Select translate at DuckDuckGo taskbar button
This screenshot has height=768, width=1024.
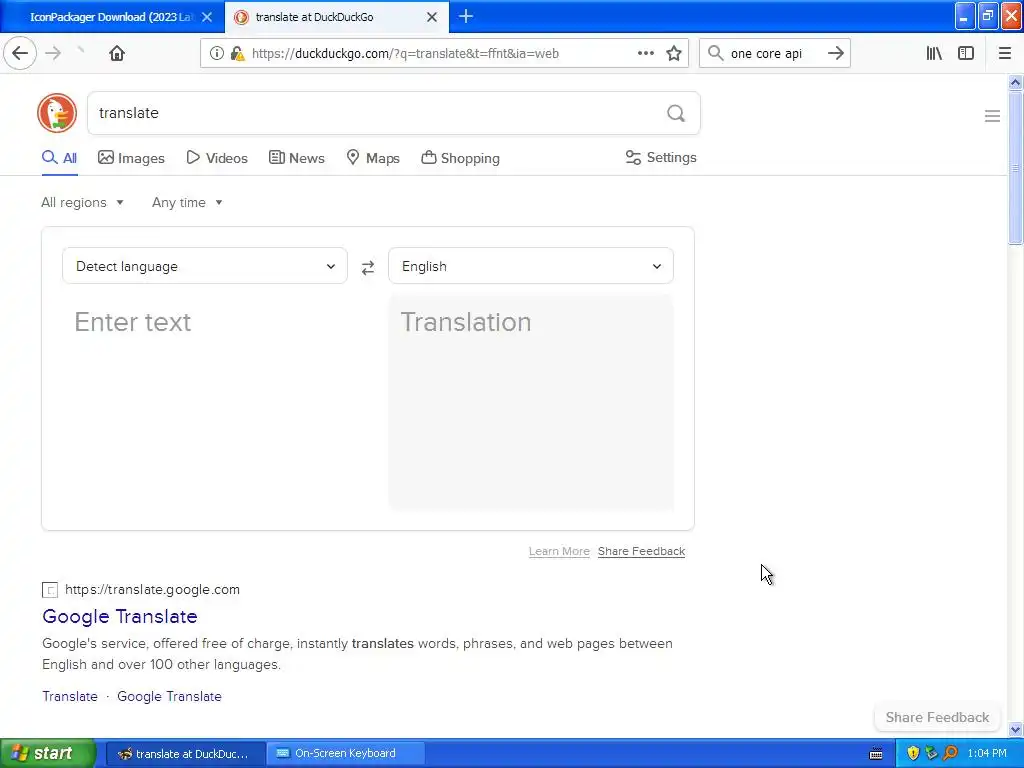pyautogui.click(x=185, y=754)
